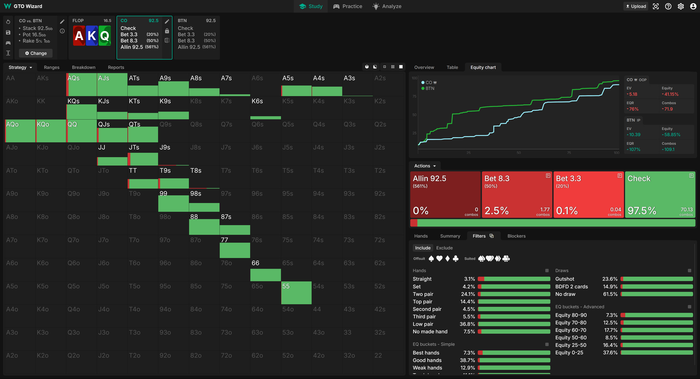Switch to the Practice tab
700x379 pixels.
point(347,6)
